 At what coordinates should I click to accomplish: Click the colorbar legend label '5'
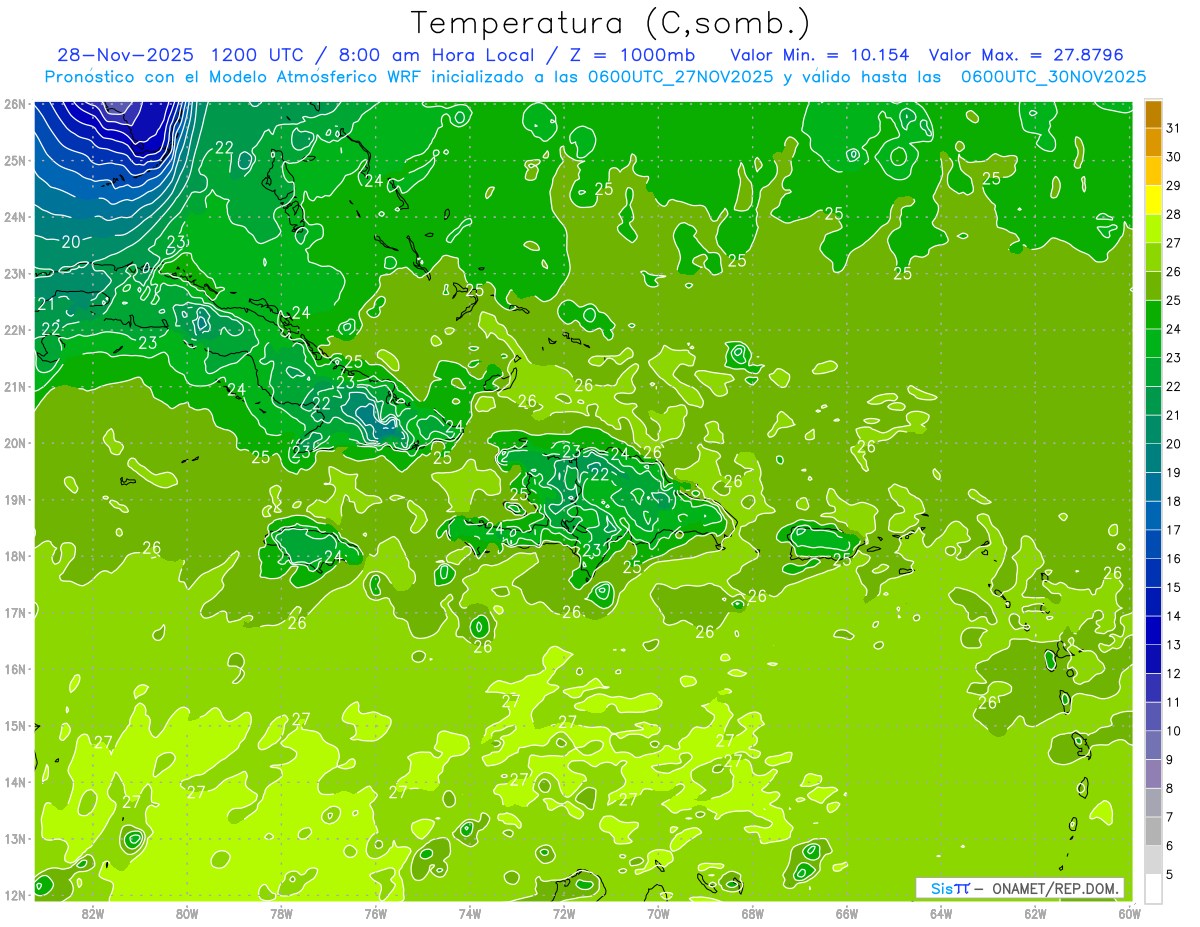(x=1170, y=874)
